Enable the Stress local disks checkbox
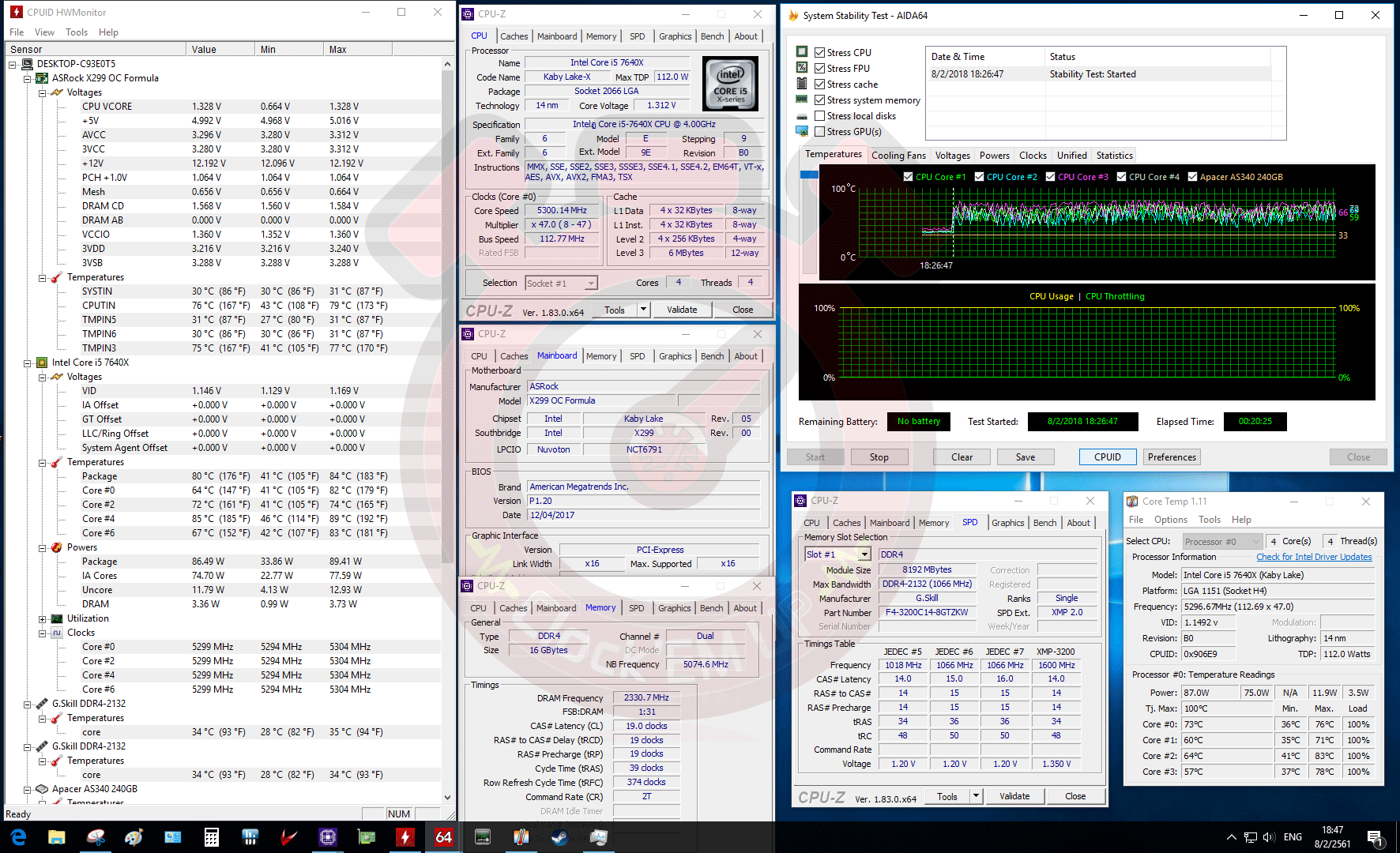1400x853 pixels. pyautogui.click(x=820, y=116)
